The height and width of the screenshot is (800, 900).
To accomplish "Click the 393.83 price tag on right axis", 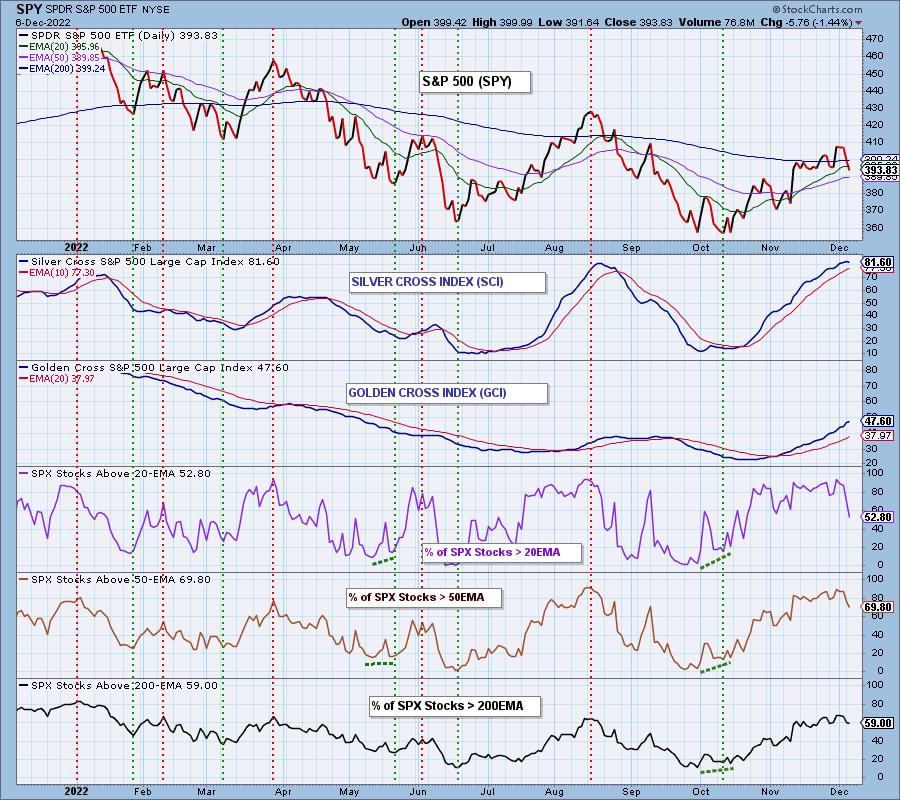I will pyautogui.click(x=879, y=170).
